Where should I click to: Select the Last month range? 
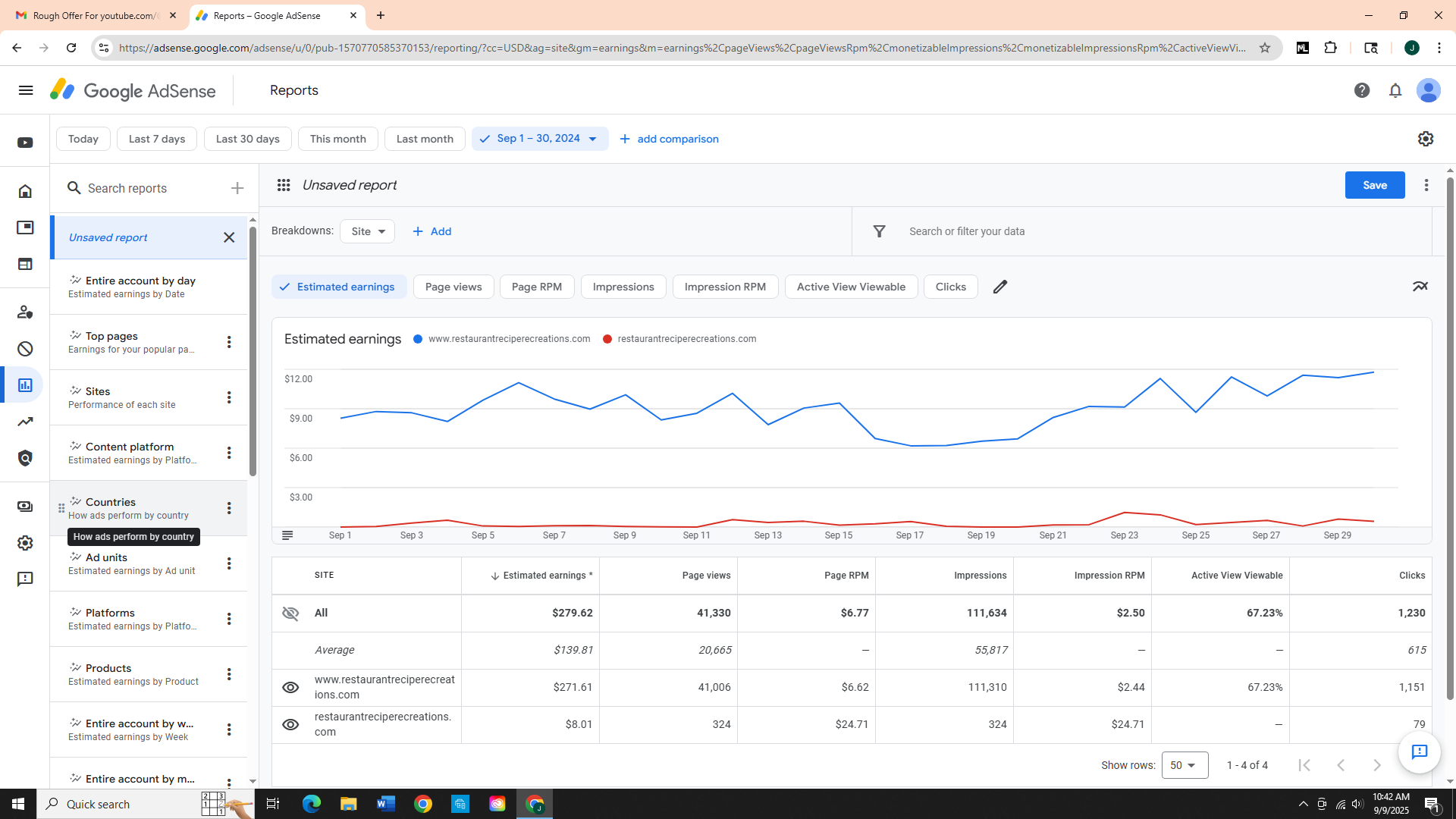coord(425,139)
